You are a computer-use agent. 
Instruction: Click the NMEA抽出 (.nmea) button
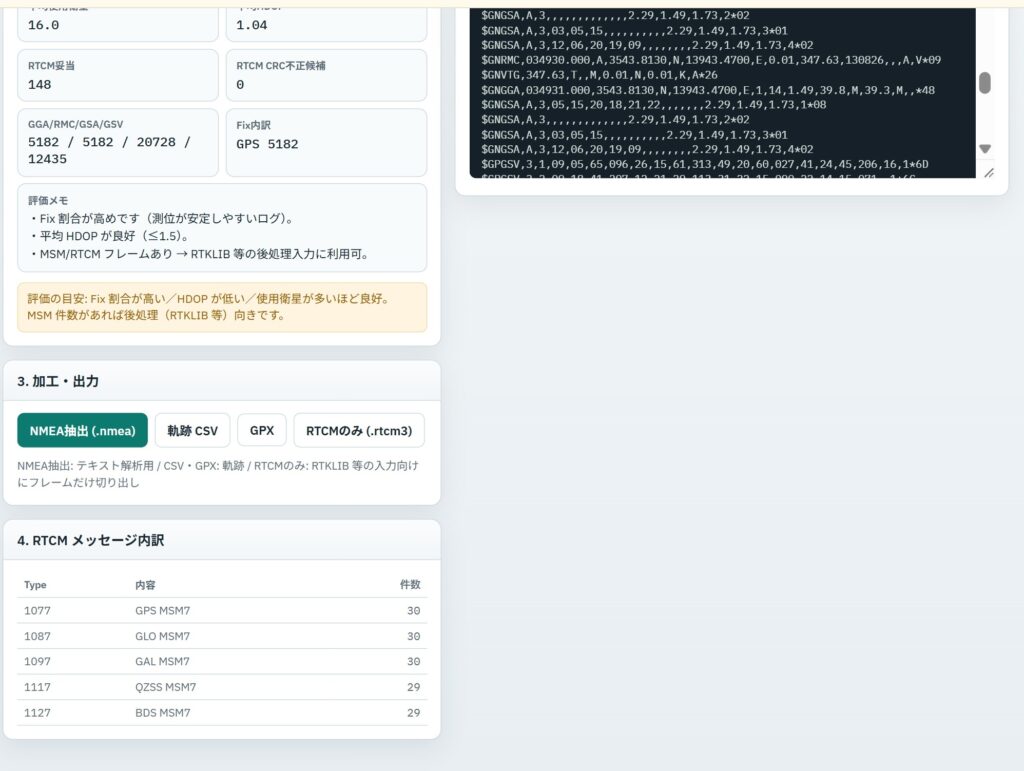click(x=82, y=430)
